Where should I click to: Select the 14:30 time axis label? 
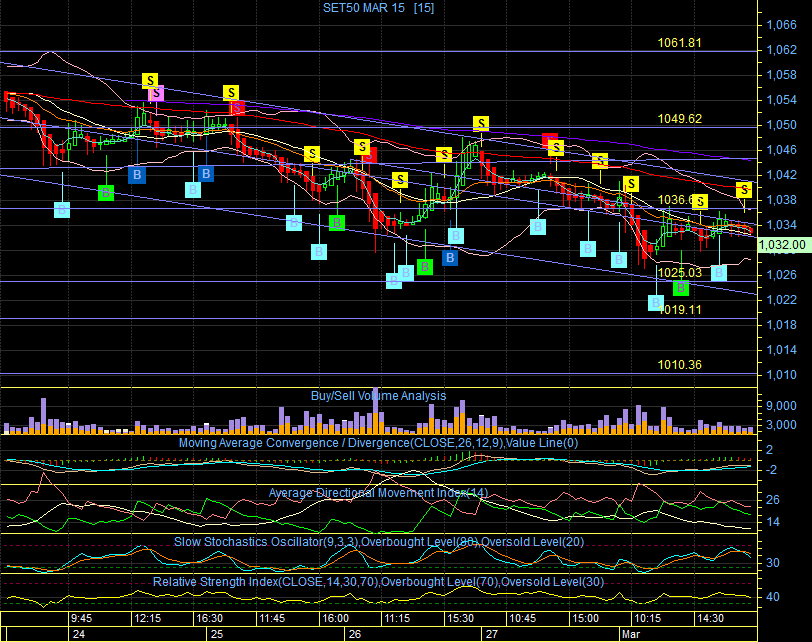(x=710, y=618)
